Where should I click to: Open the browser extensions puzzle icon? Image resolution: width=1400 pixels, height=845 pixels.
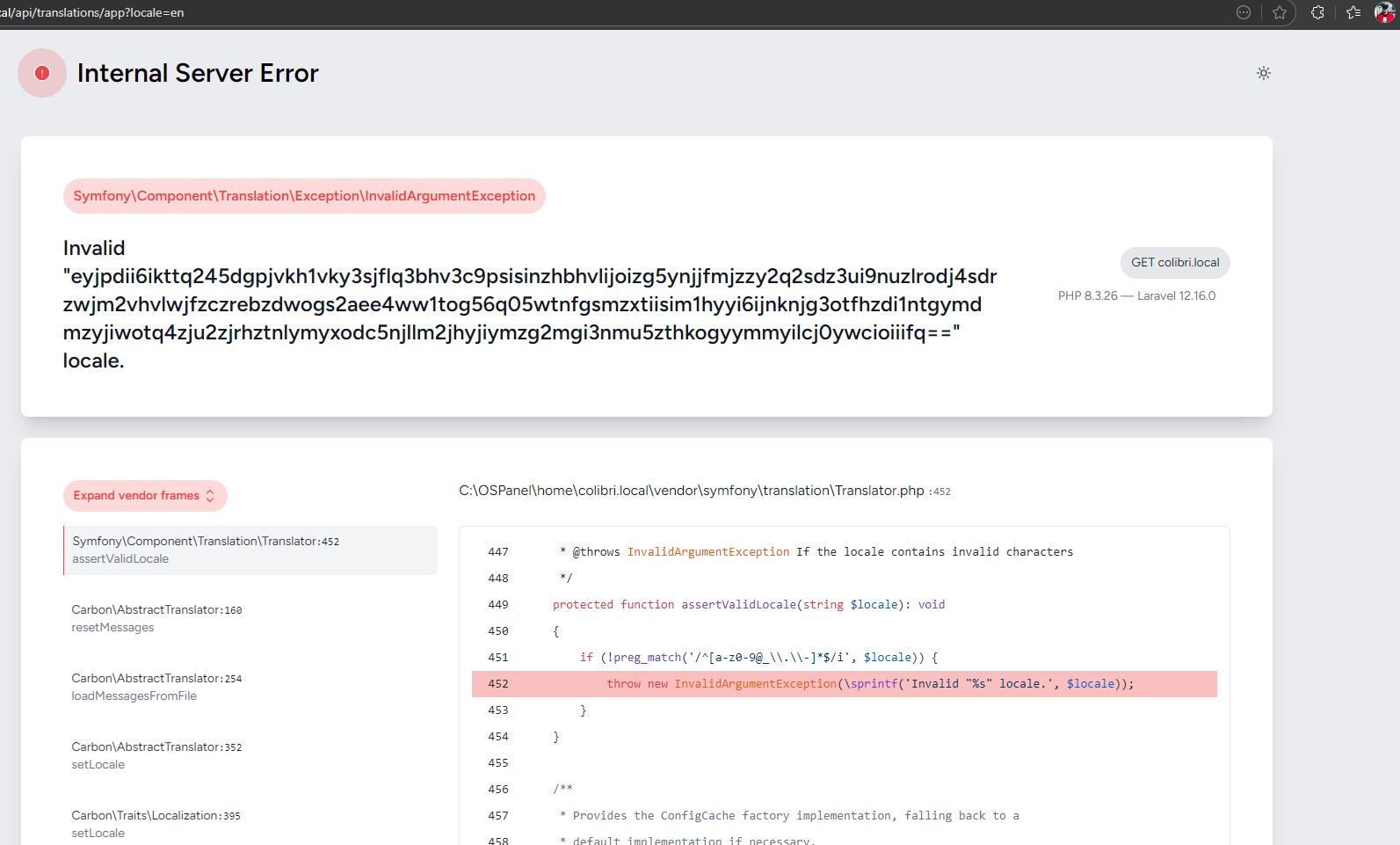(1317, 12)
